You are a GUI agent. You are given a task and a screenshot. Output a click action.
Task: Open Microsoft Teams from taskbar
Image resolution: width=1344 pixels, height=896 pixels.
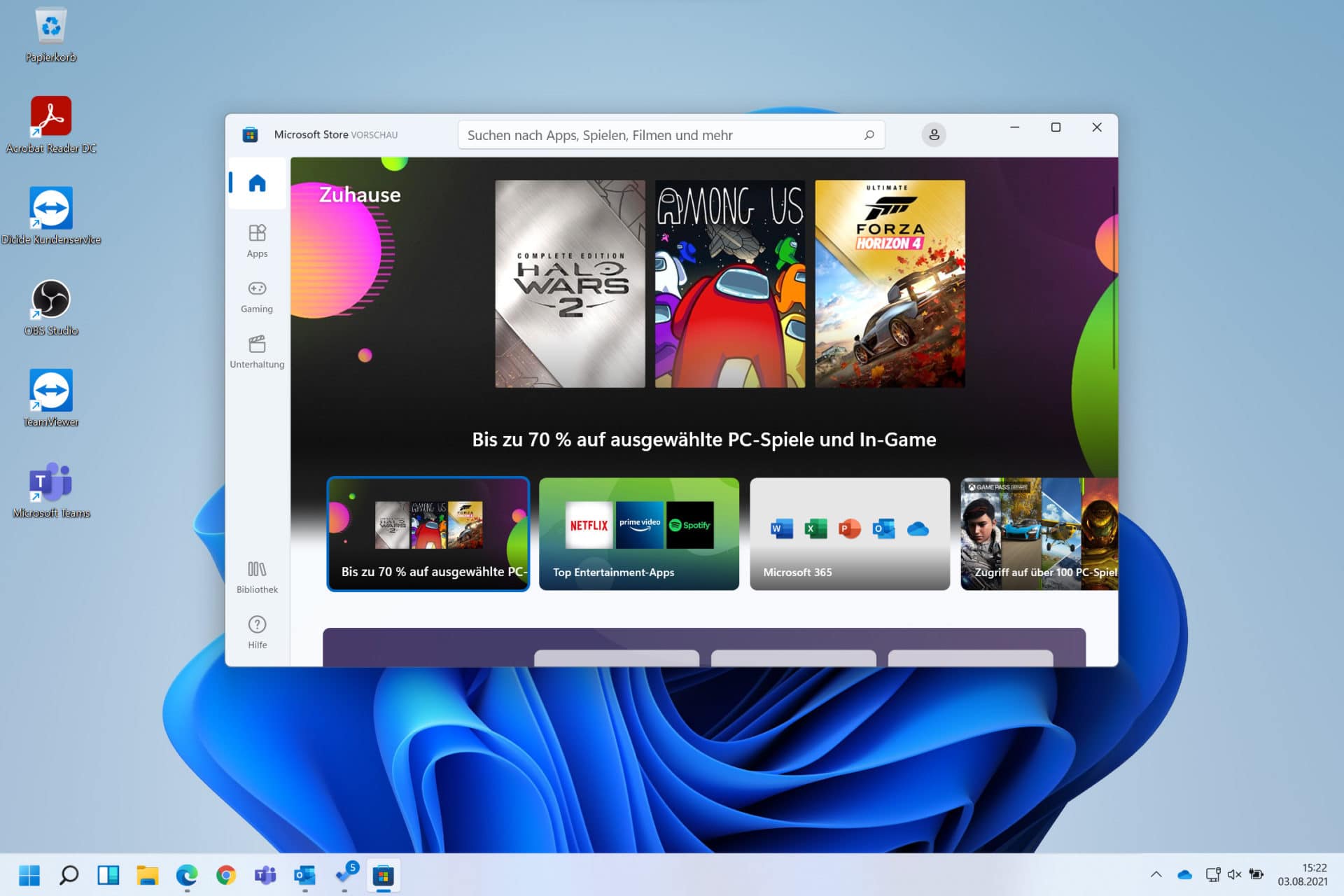pyautogui.click(x=265, y=875)
